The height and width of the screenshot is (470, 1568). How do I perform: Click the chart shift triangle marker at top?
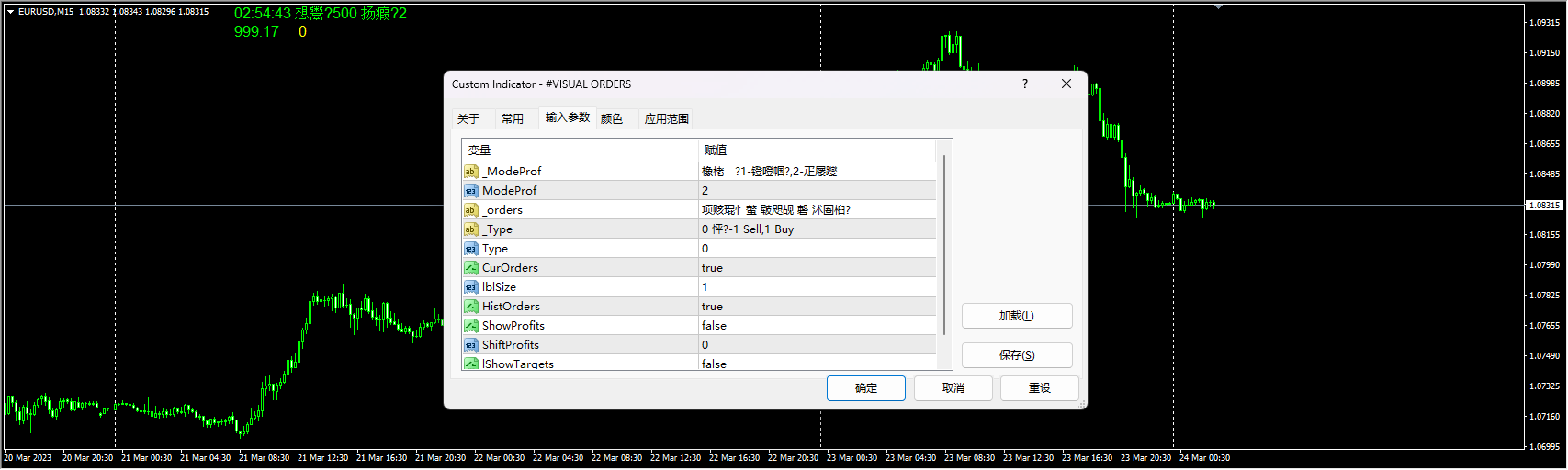1218,7
